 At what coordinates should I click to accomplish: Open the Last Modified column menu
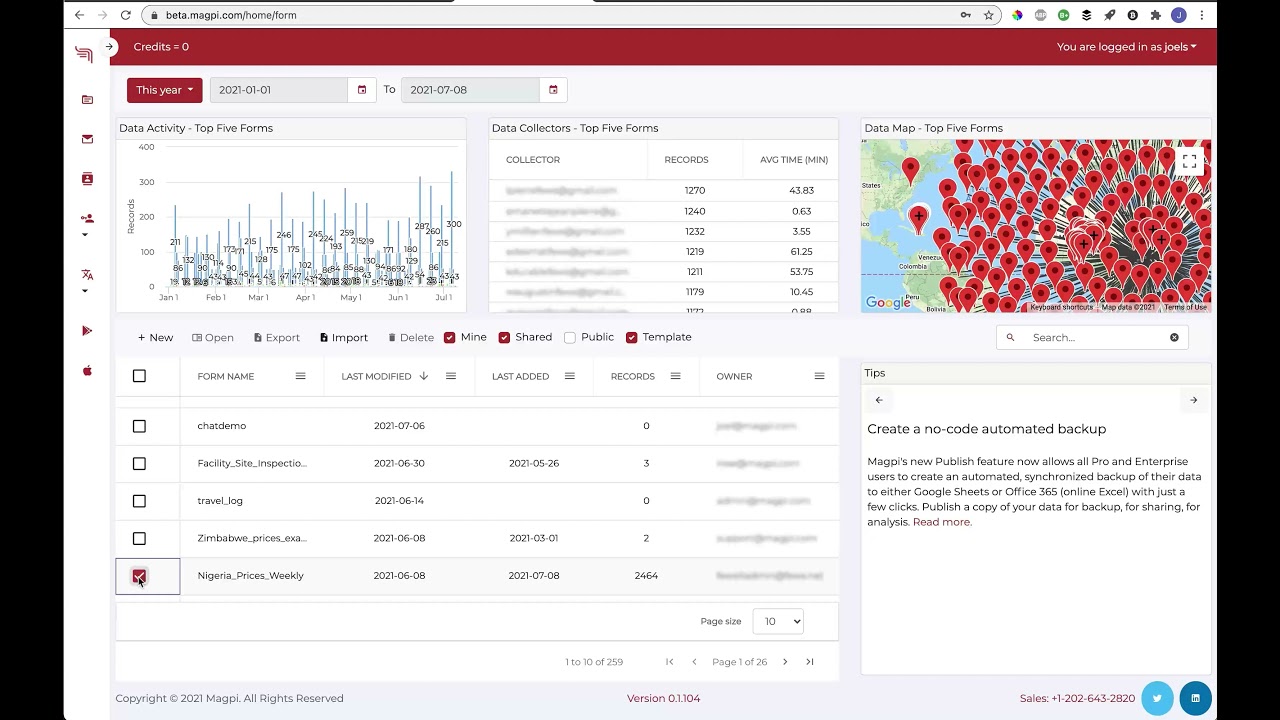(451, 376)
